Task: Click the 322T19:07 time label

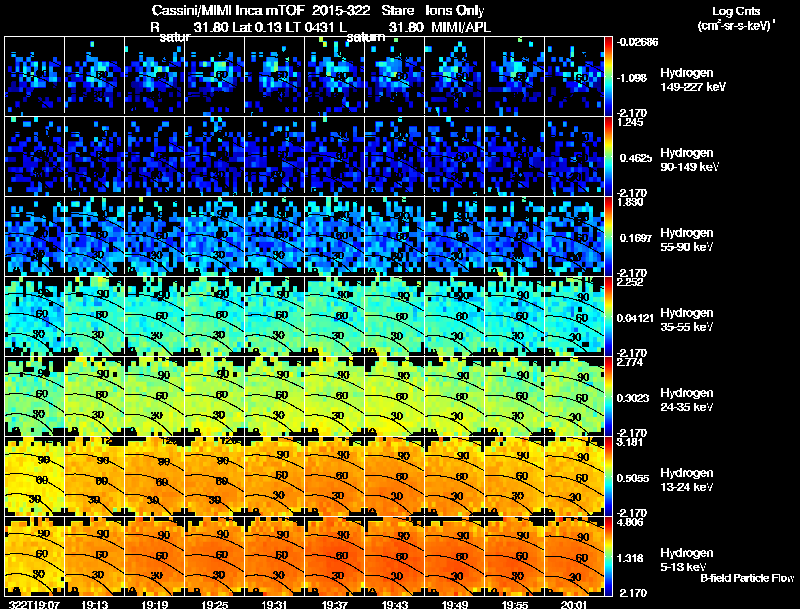Action: click(x=34, y=604)
